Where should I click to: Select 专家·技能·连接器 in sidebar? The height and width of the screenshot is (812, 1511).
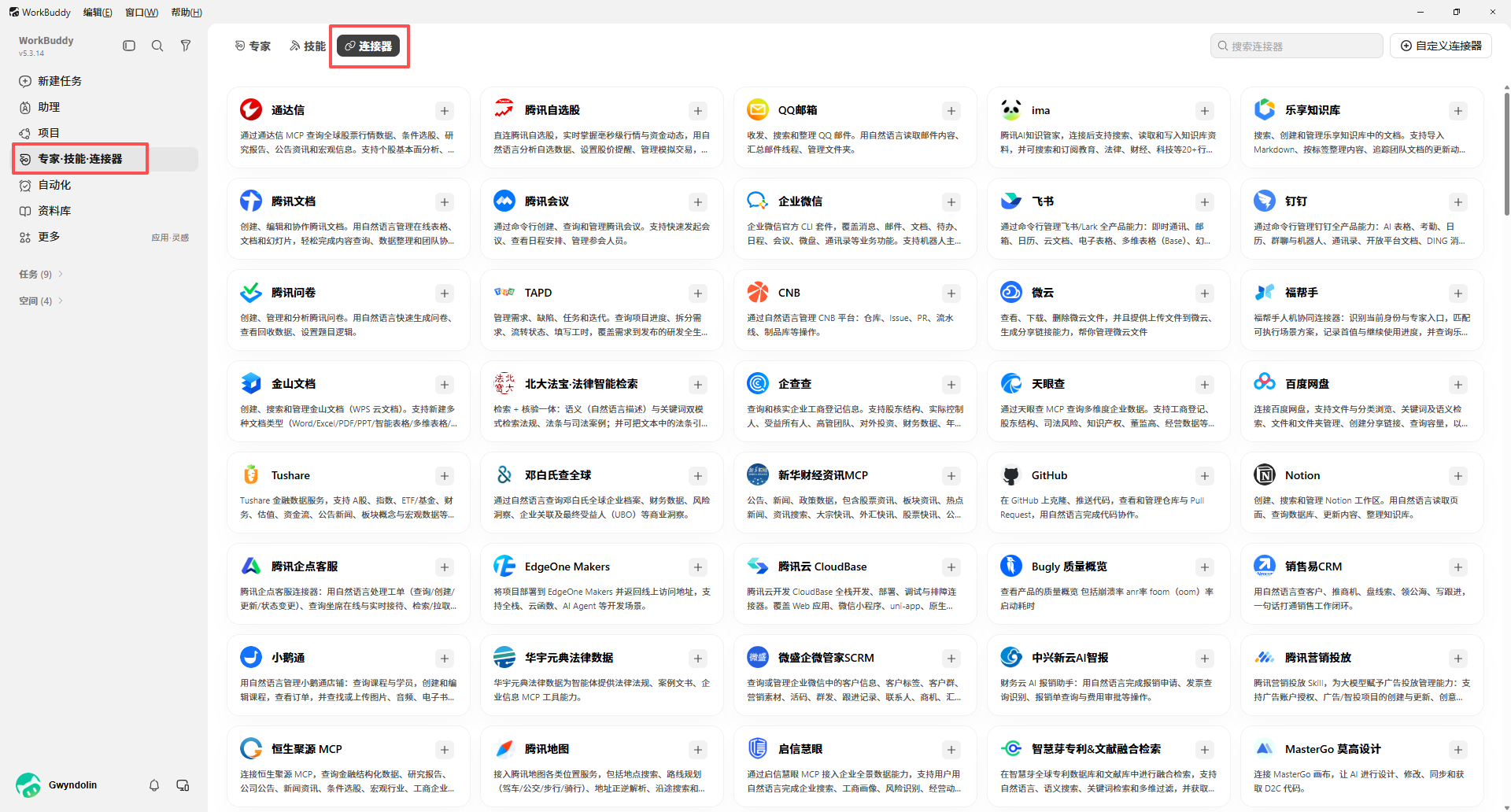[105, 159]
